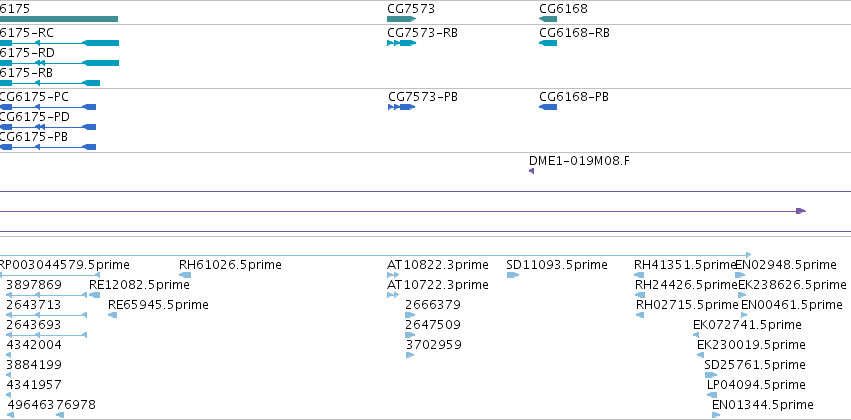Select the CG6168-PB protein glyph
The width and height of the screenshot is (851, 420).
coord(548,107)
